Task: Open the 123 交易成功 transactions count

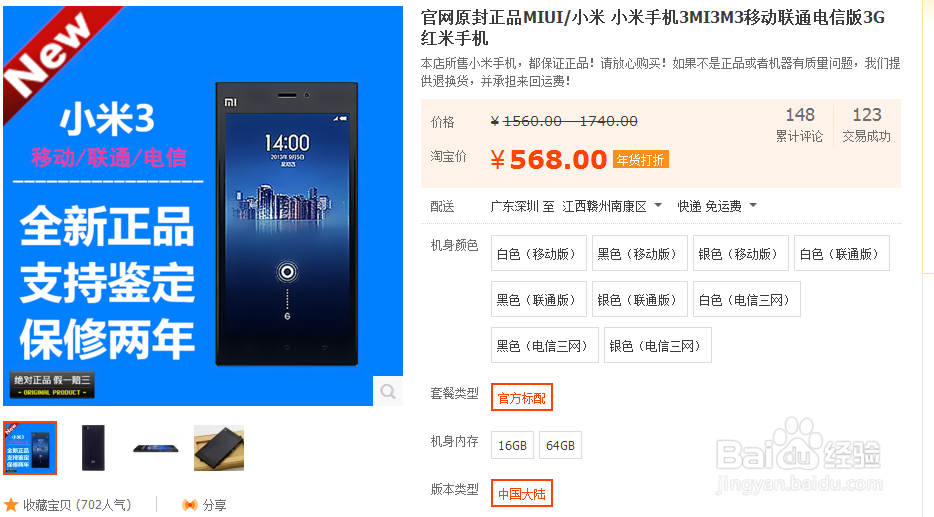Action: 866,124
